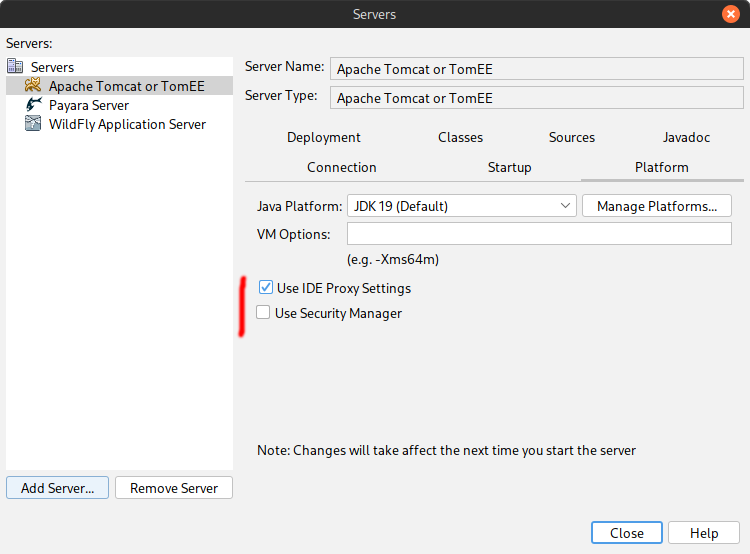
Task: Click the Add Server... button
Action: [57, 488]
